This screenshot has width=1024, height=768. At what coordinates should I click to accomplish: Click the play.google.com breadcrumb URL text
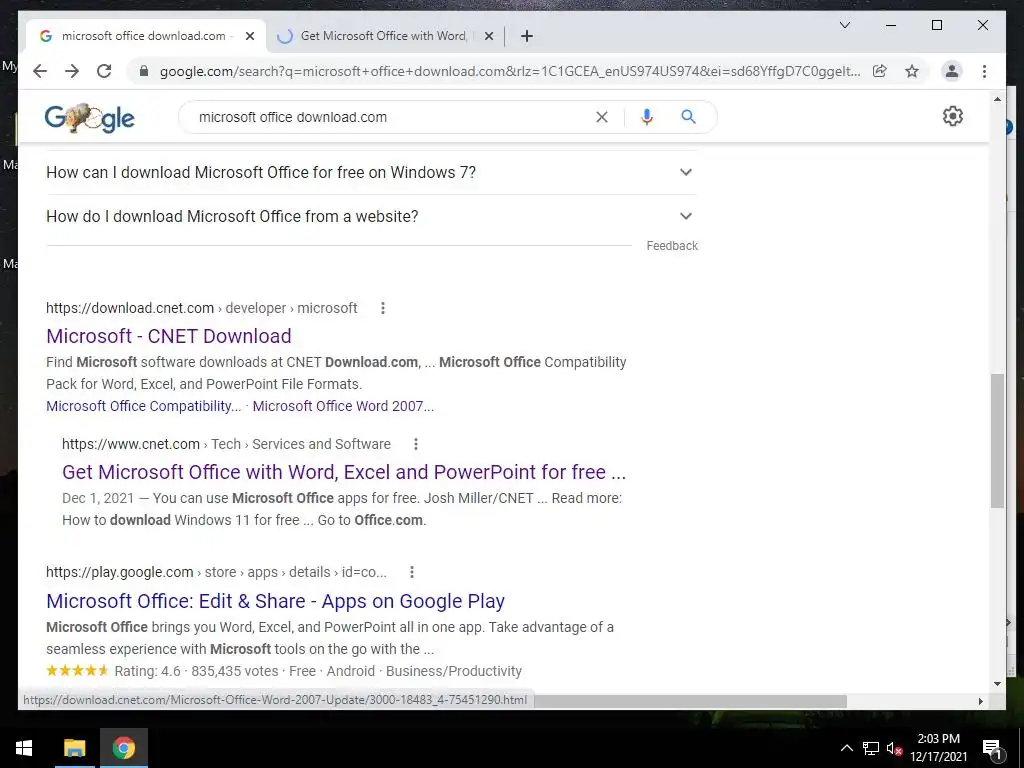(216, 572)
